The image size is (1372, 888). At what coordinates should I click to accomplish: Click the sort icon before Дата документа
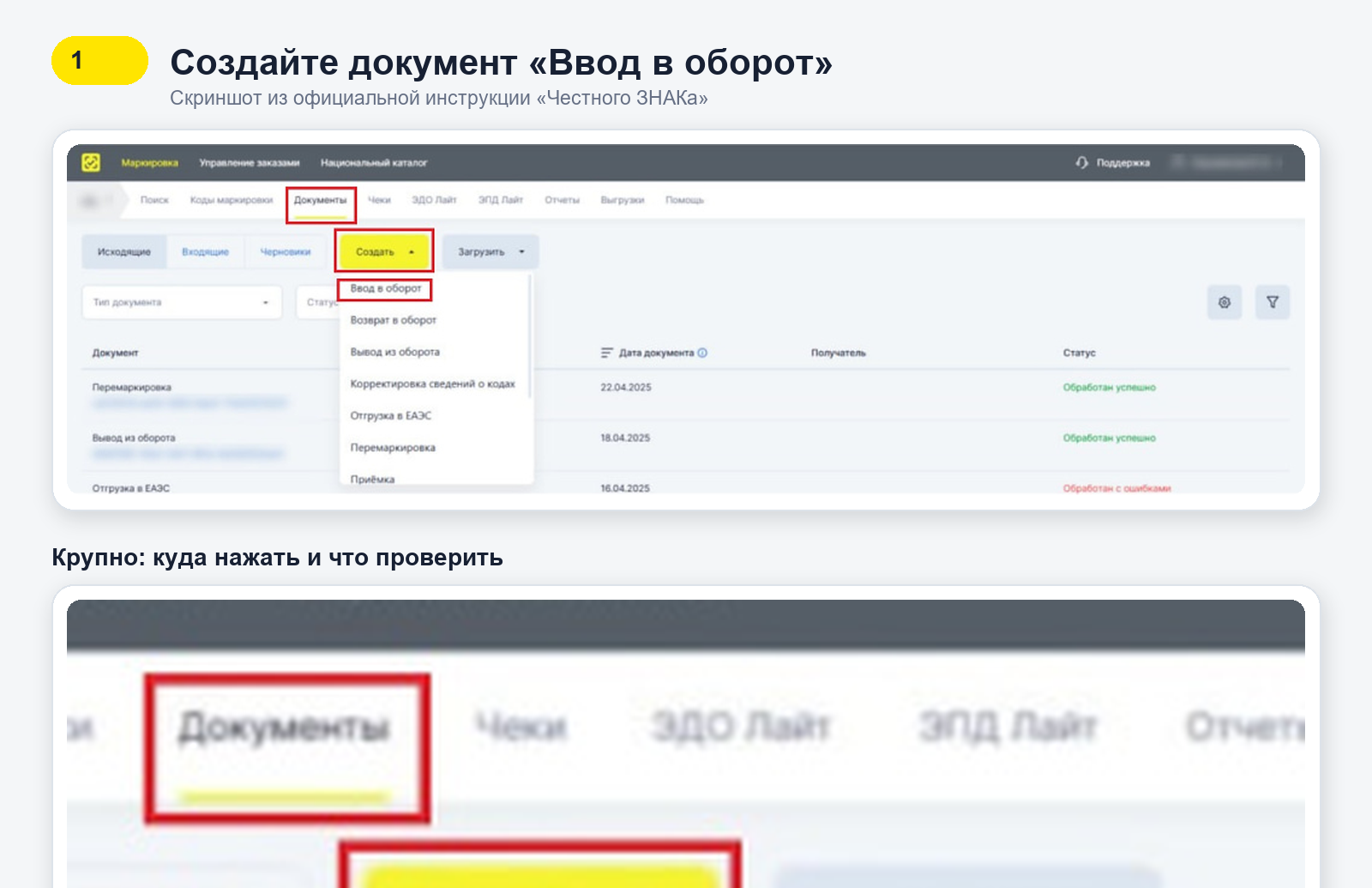pos(607,353)
